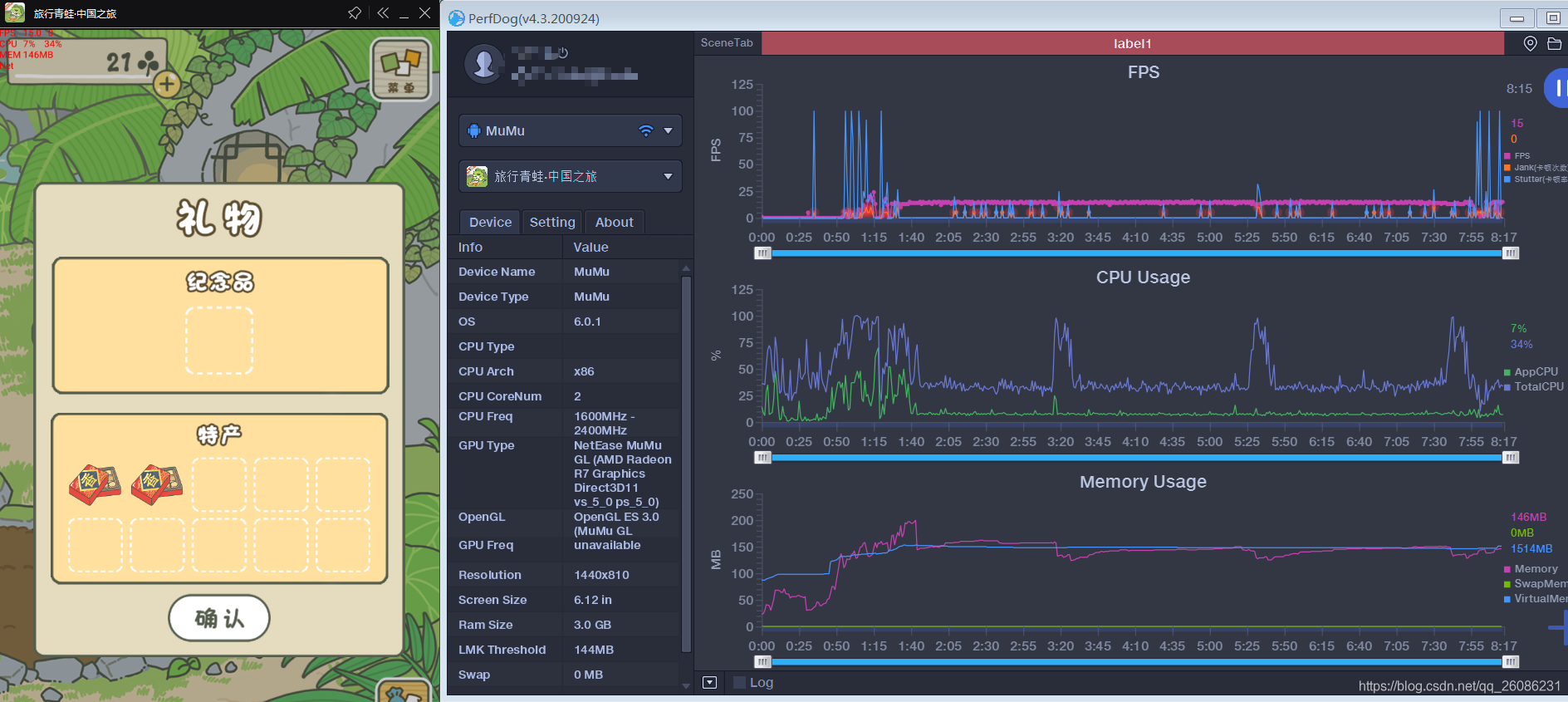Tap the empty 纪念品 souvenir slot
This screenshot has height=702, width=1568.
pyautogui.click(x=219, y=341)
